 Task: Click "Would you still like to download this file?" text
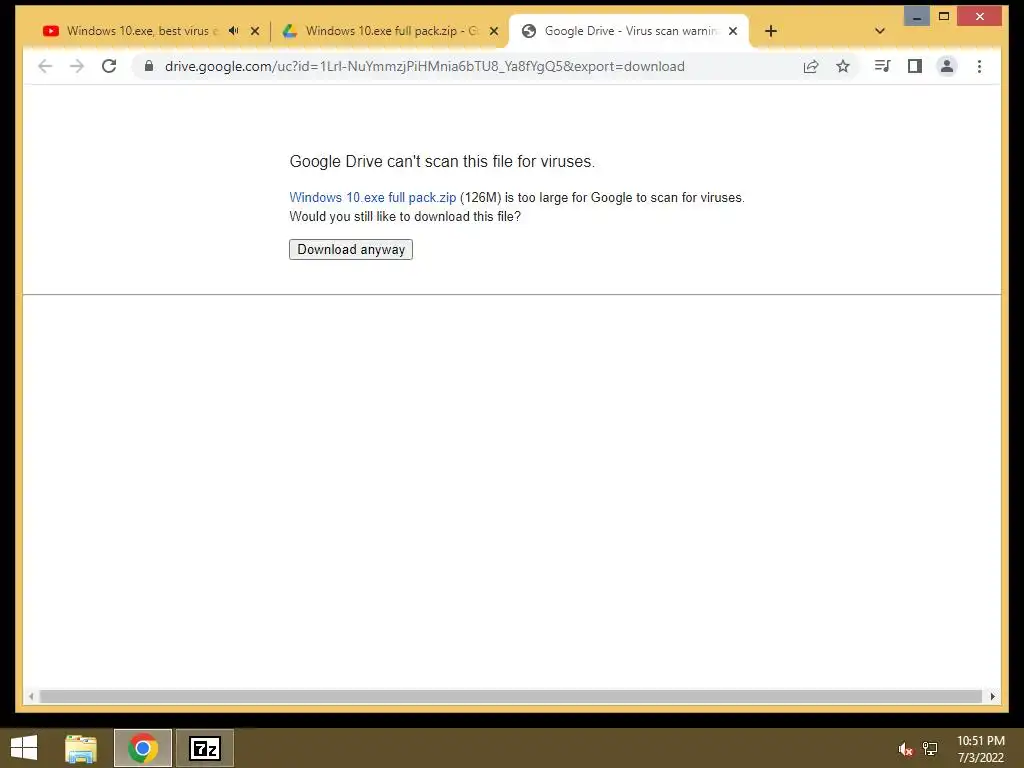click(x=405, y=216)
